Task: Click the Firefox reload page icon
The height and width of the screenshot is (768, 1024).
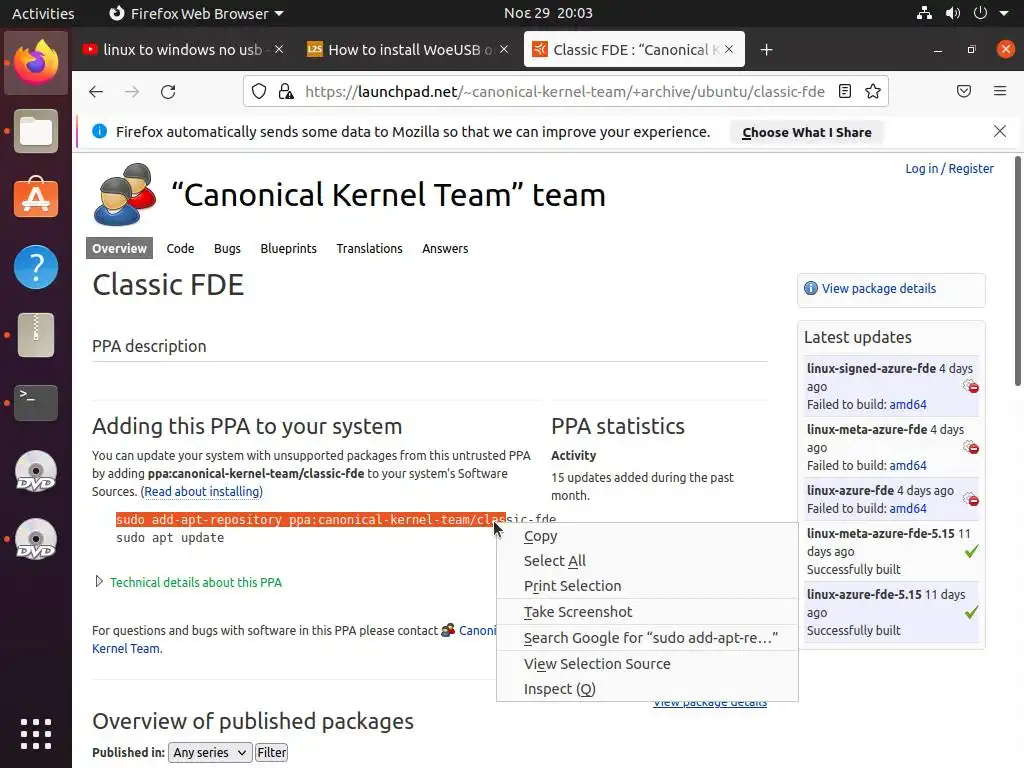Action: (x=168, y=91)
